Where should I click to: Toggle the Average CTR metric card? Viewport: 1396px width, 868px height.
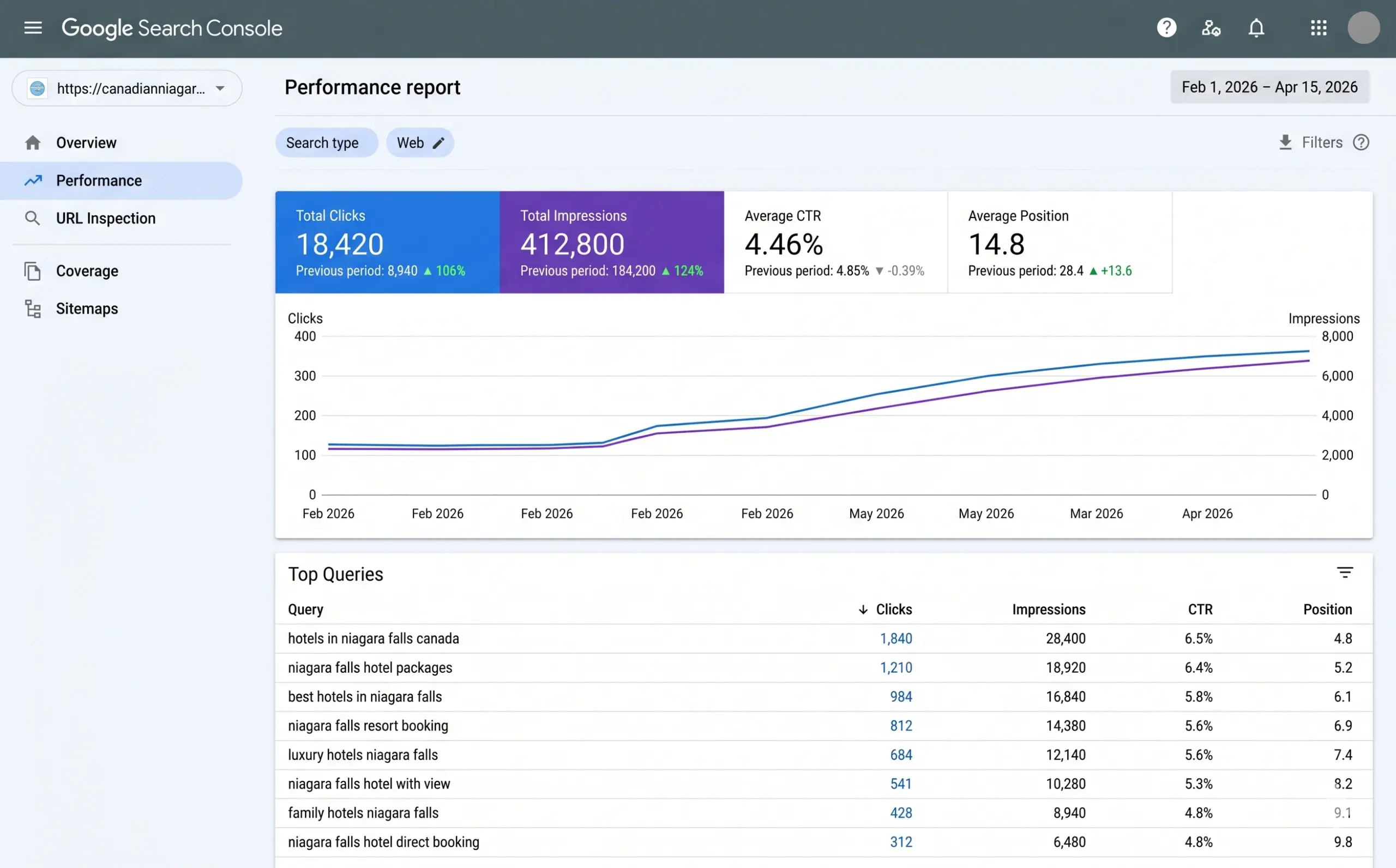pos(836,242)
